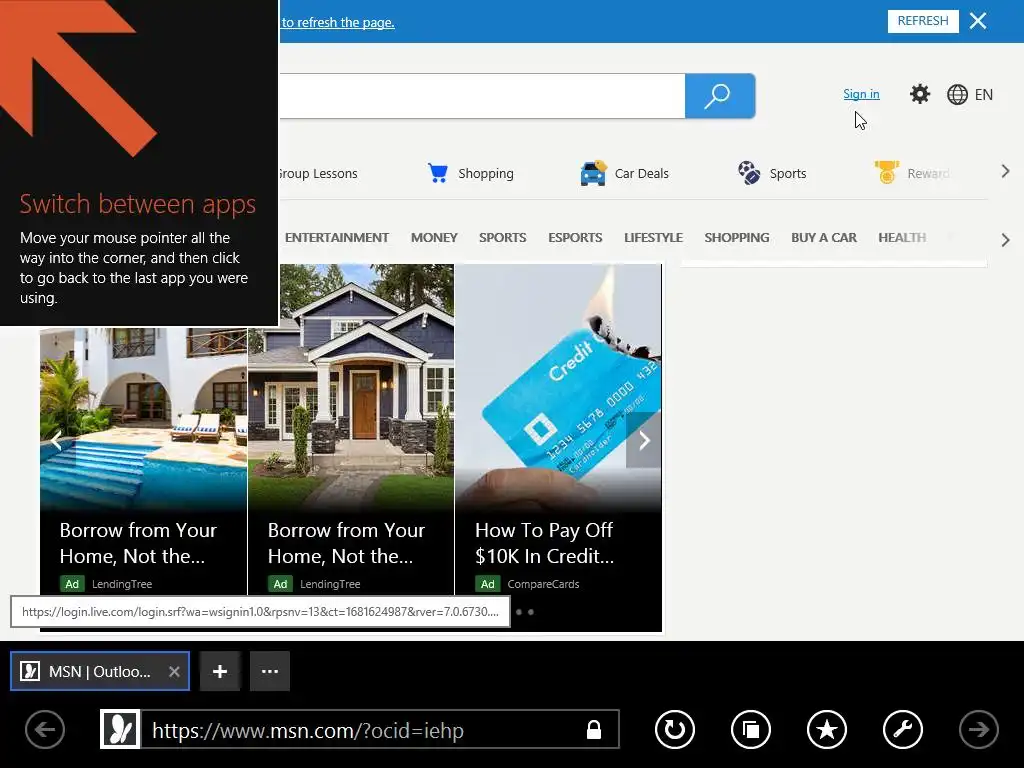Screen dimensions: 1024x768
Task: Click the MSN web search box
Action: tap(482, 96)
